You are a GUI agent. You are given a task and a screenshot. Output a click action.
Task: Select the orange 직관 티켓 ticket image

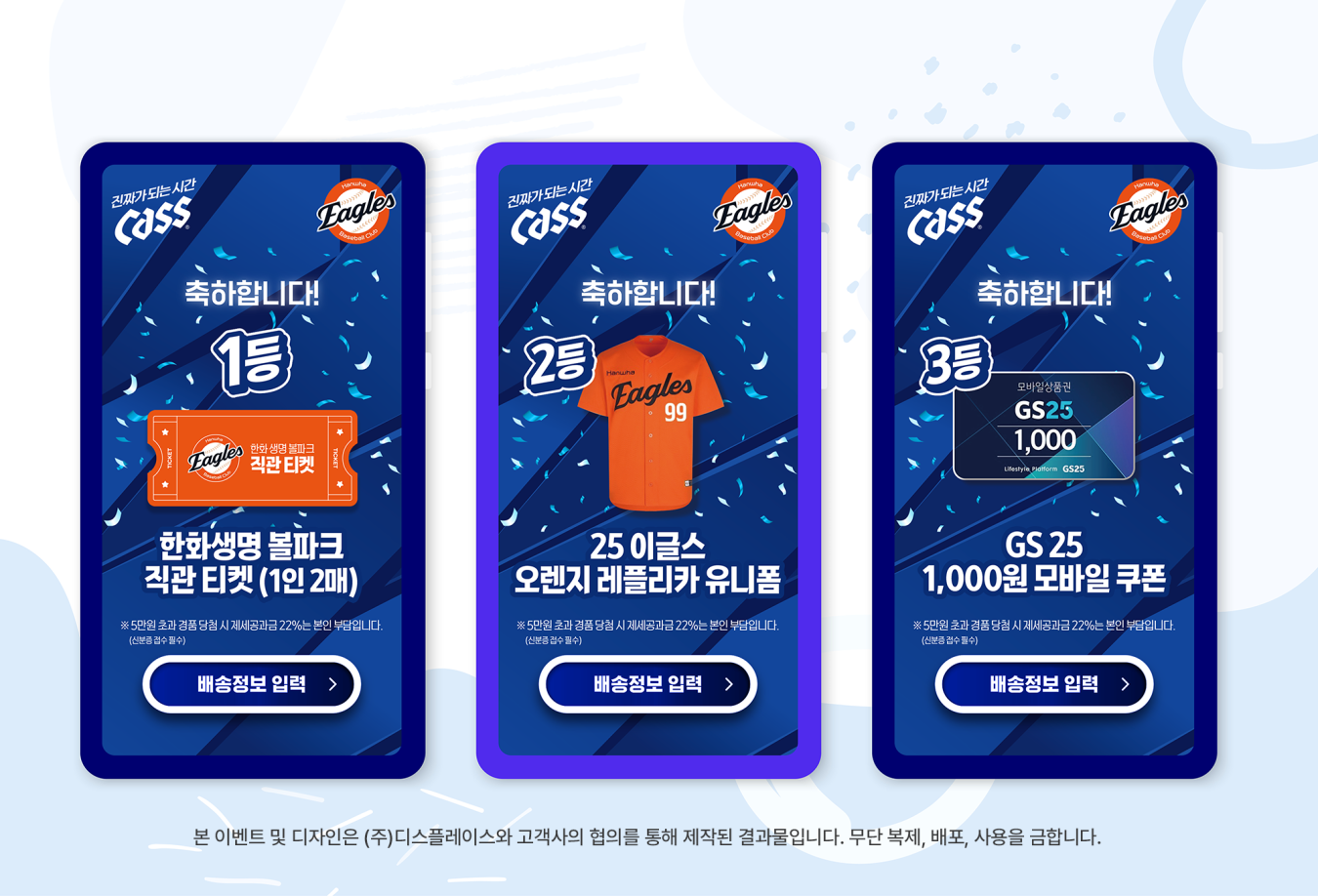coord(252,458)
